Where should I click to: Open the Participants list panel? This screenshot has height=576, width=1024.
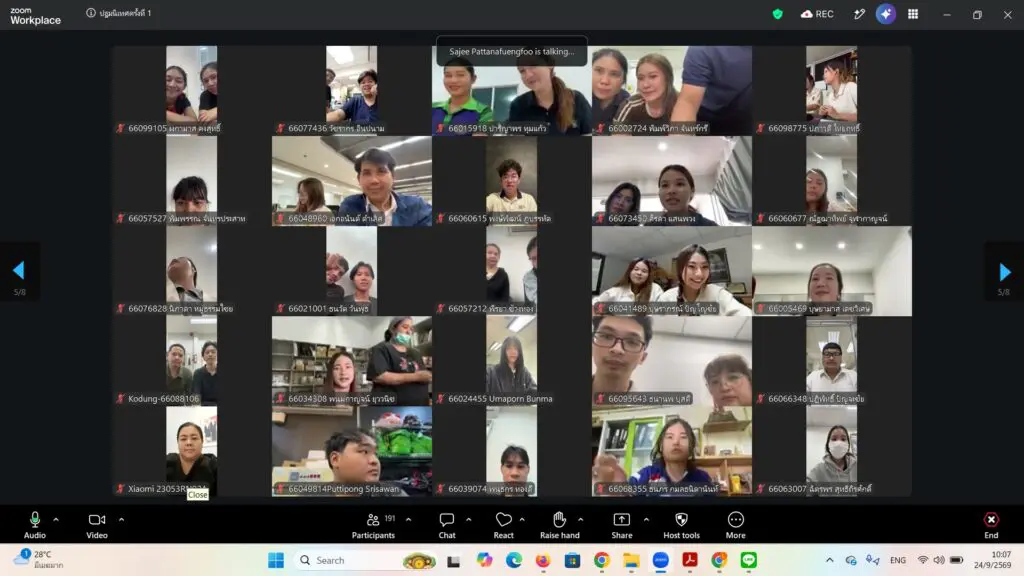(374, 525)
